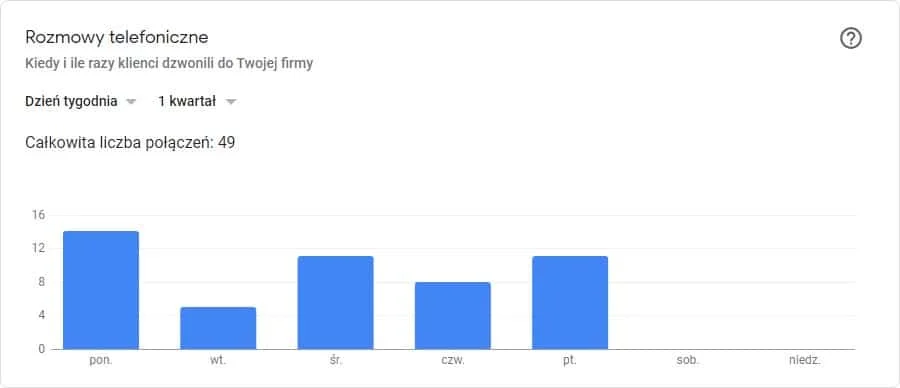This screenshot has width=900, height=388.
Task: Click the arrow next to Dzień tygodnia
Action: (131, 102)
